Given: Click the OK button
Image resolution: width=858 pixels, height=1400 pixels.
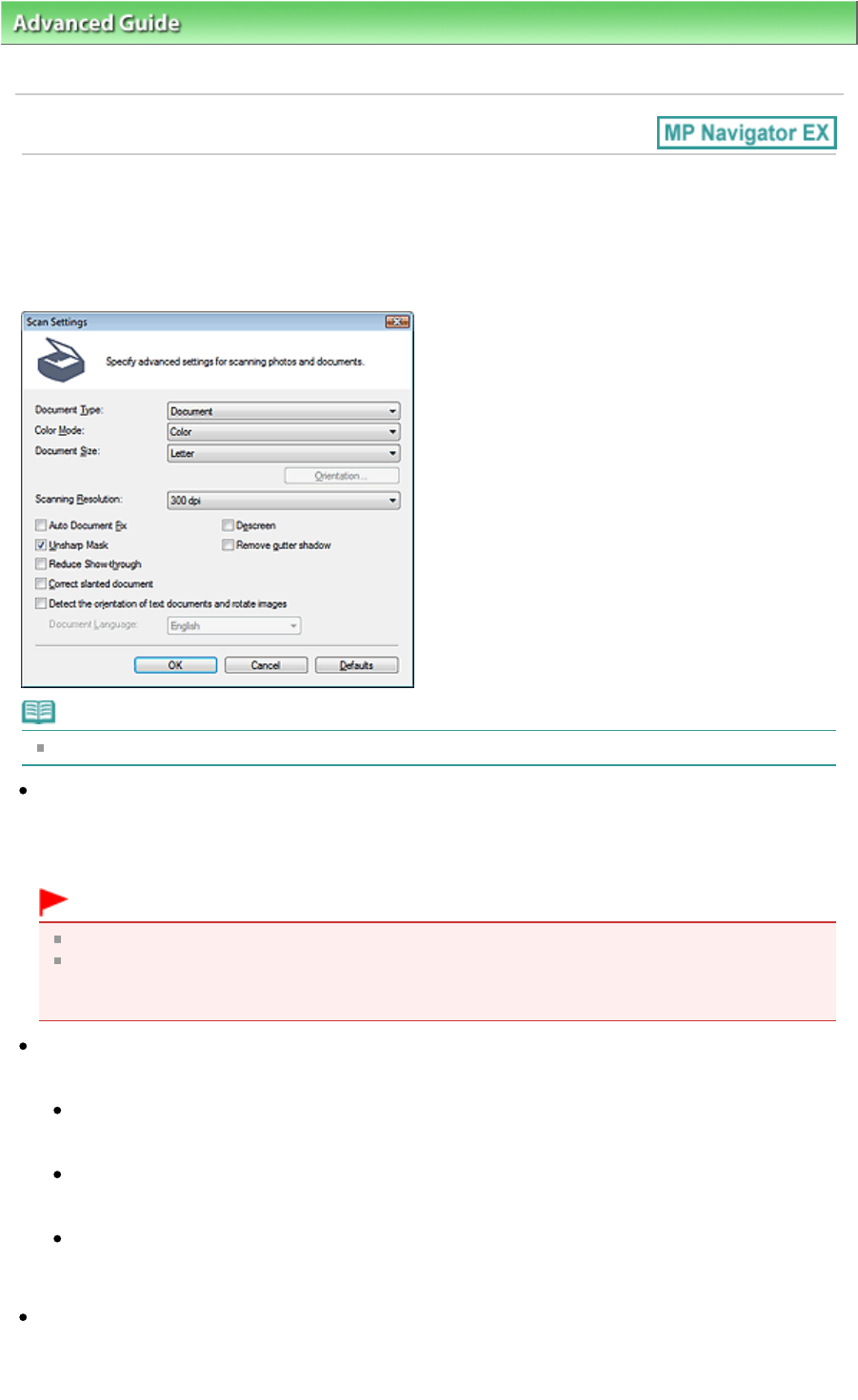Looking at the screenshot, I should coord(175,665).
